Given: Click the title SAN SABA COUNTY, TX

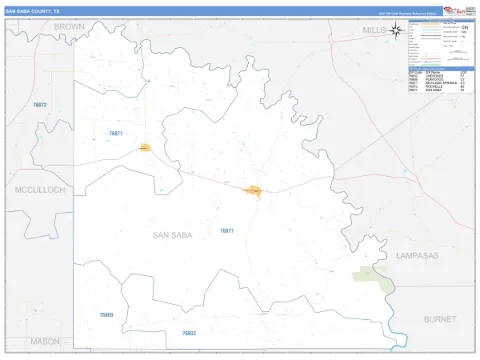Looking at the screenshot, I should [32, 11].
